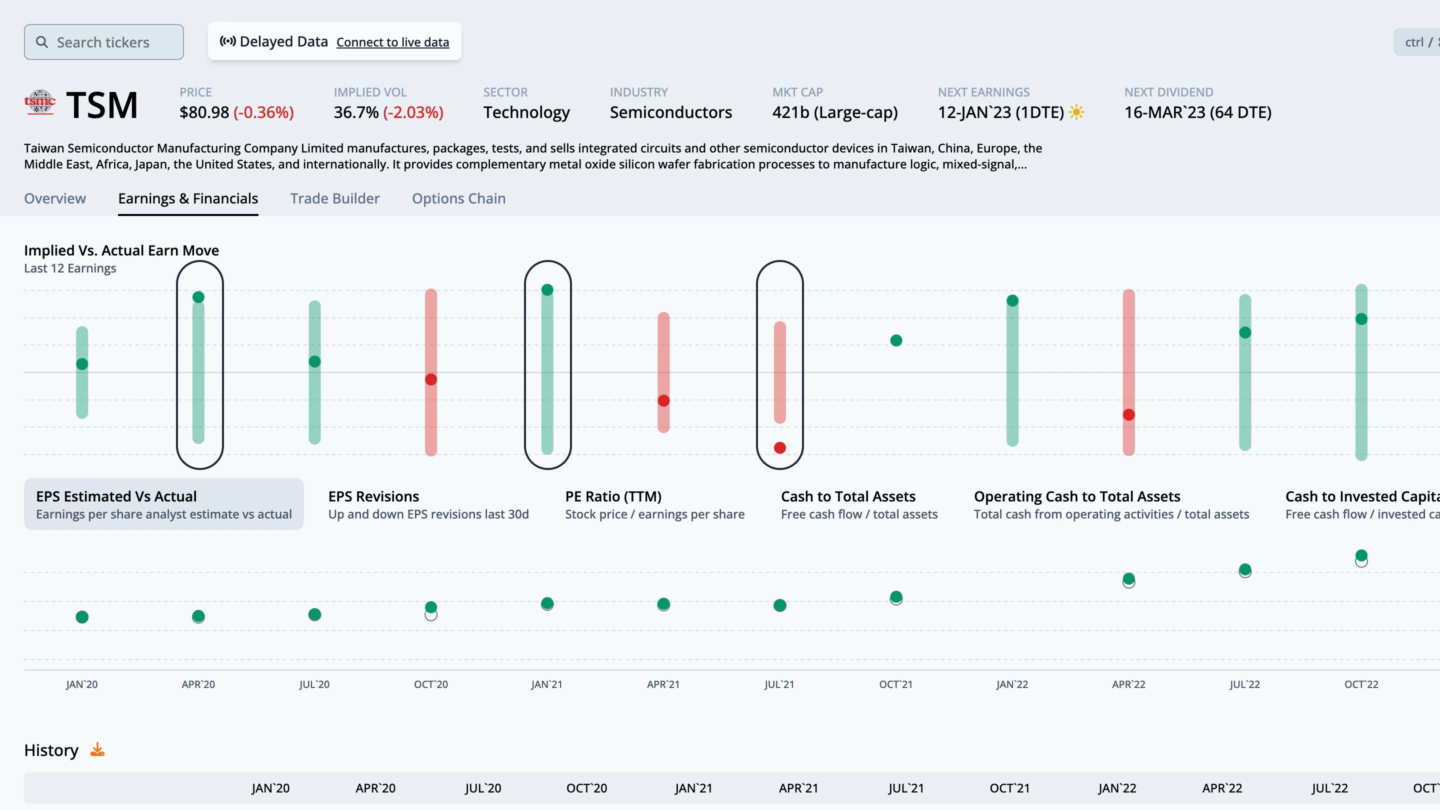Click the Connect to live data link
Screen dimensions: 1440x810
click(392, 42)
